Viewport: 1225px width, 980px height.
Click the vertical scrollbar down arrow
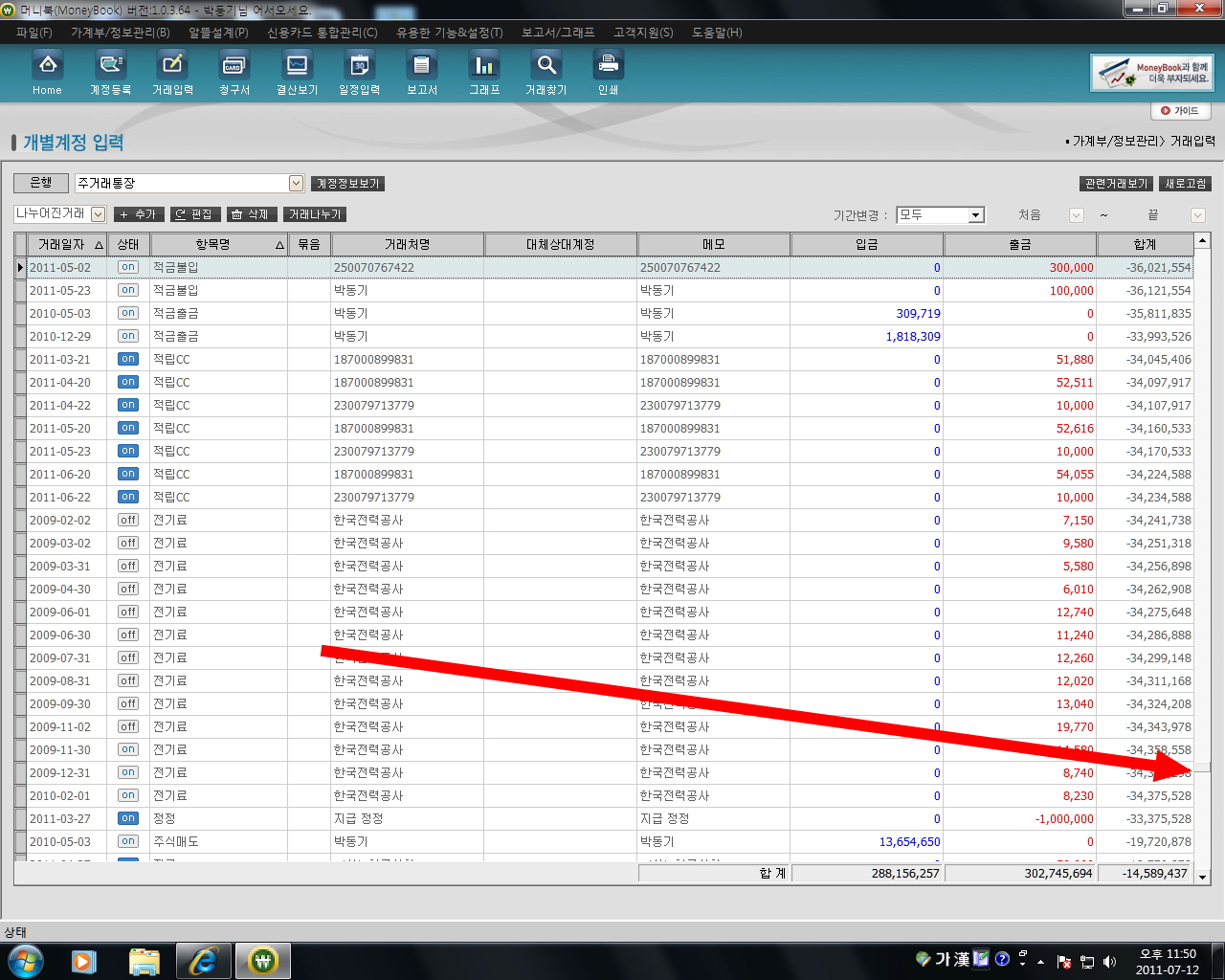pos(1203,876)
